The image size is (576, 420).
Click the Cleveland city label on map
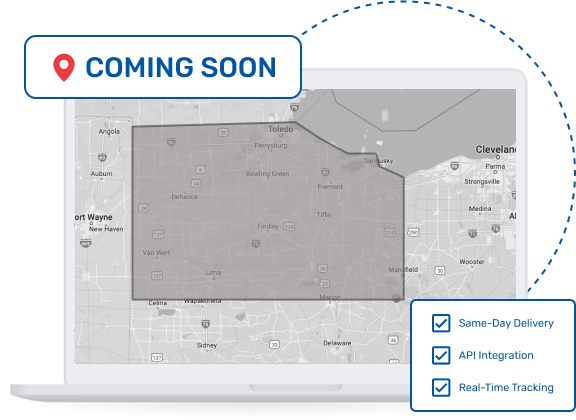click(x=496, y=150)
